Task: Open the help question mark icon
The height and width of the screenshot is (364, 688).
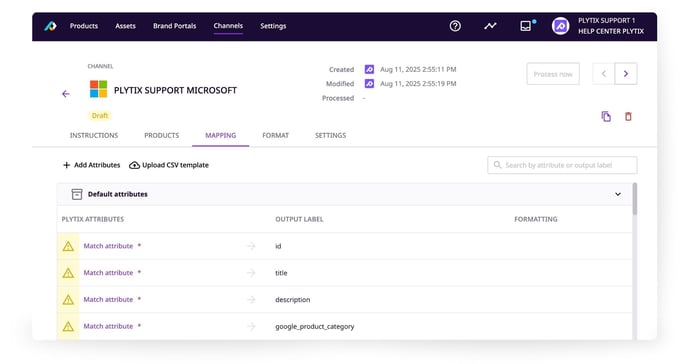Action: 455,26
